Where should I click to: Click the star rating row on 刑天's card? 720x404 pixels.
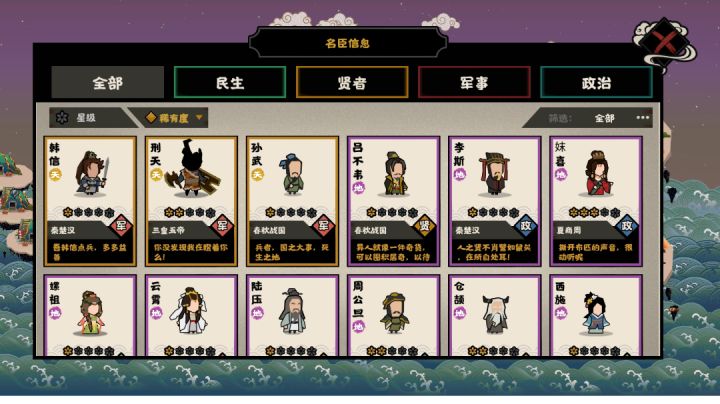pyautogui.click(x=190, y=212)
